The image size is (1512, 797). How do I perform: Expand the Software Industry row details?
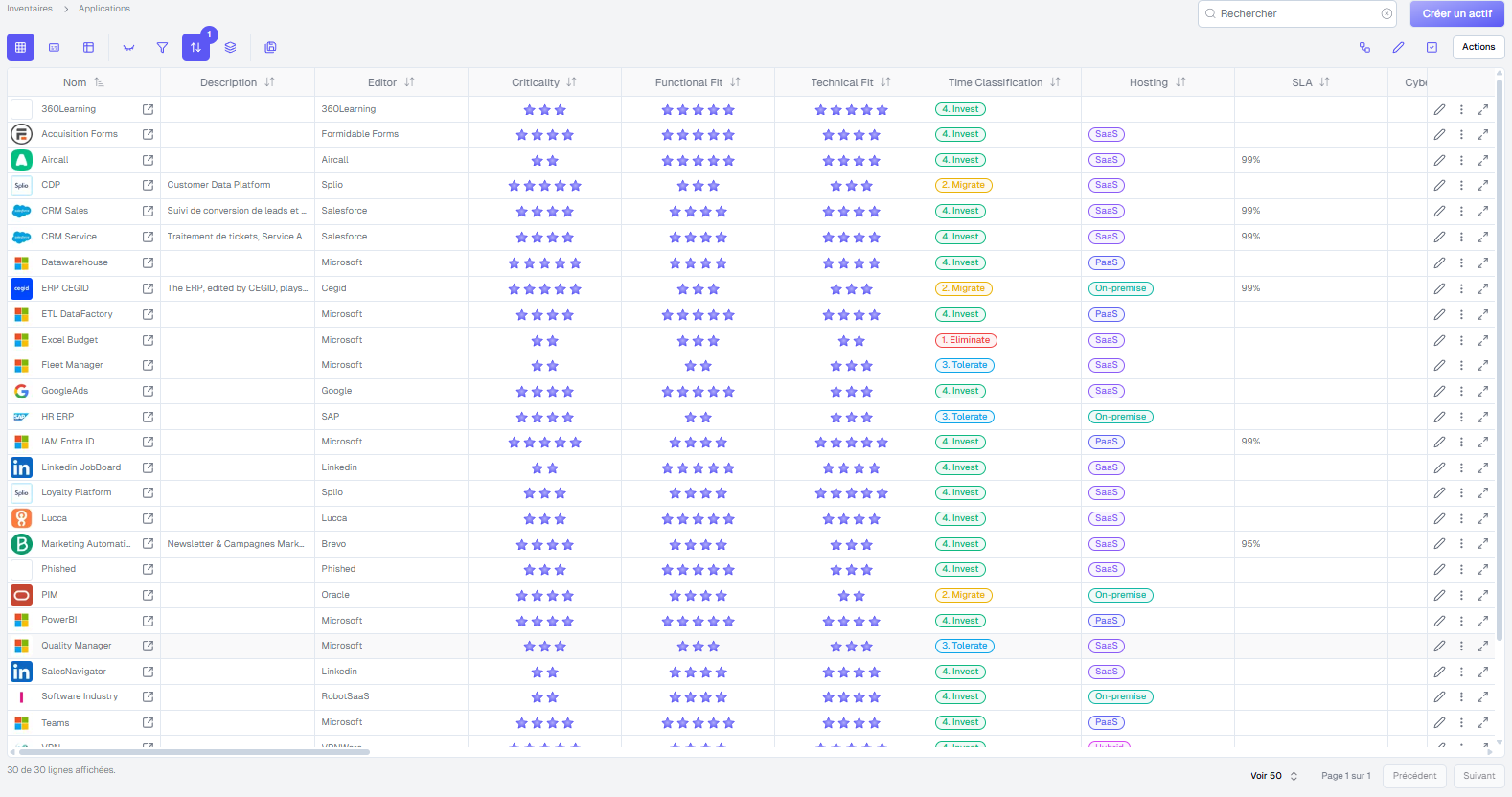pyautogui.click(x=1482, y=696)
